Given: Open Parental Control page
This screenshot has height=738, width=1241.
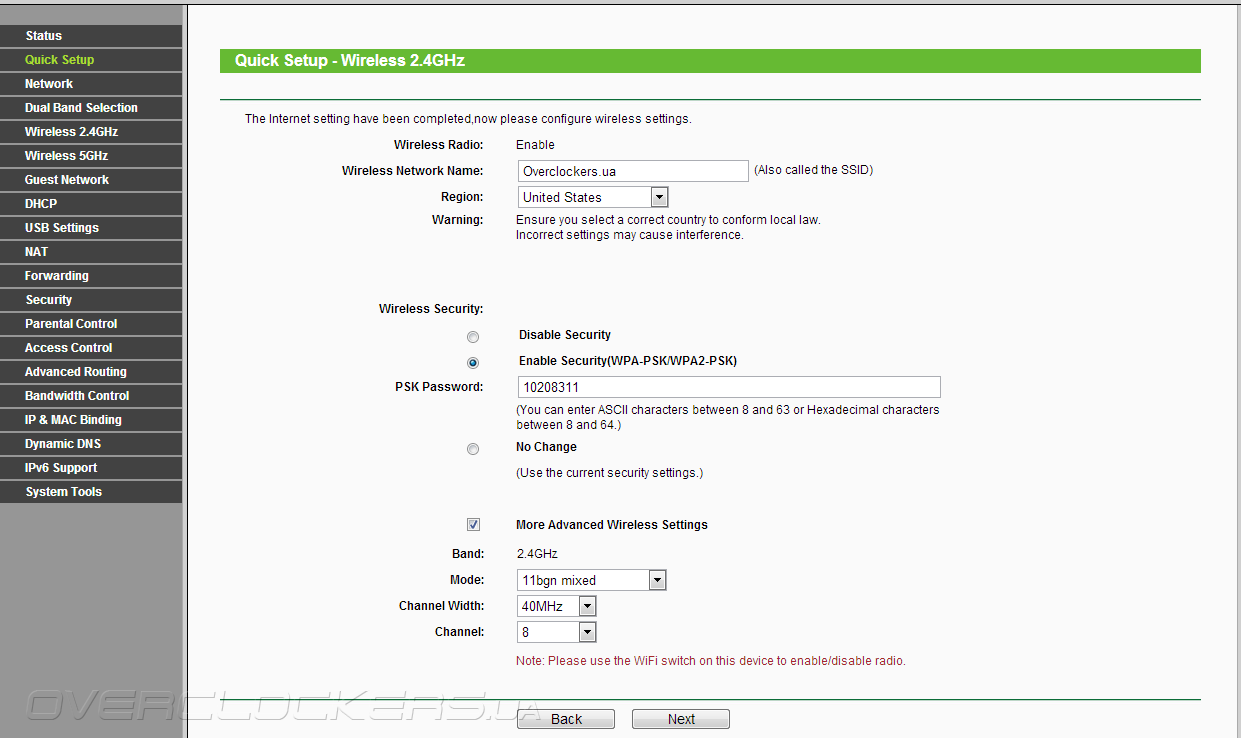Looking at the screenshot, I should point(91,324).
